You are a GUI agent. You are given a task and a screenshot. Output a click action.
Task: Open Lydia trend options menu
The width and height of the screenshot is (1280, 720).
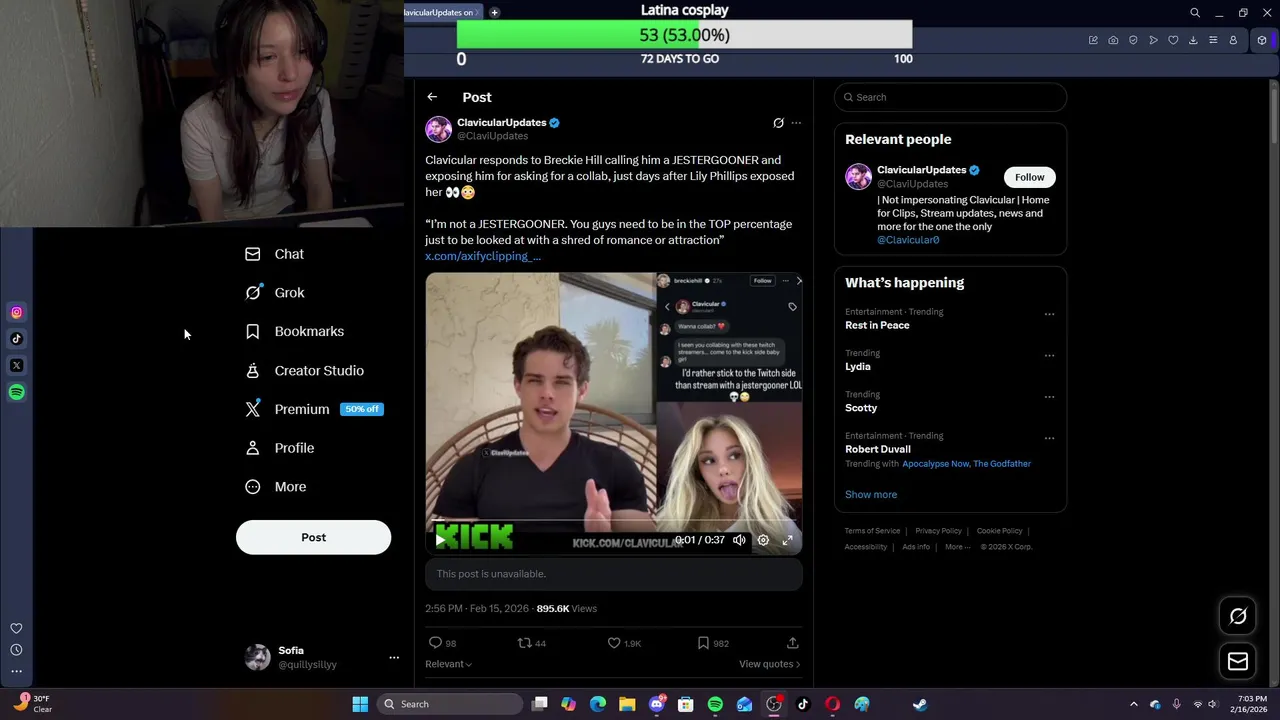coord(1049,355)
